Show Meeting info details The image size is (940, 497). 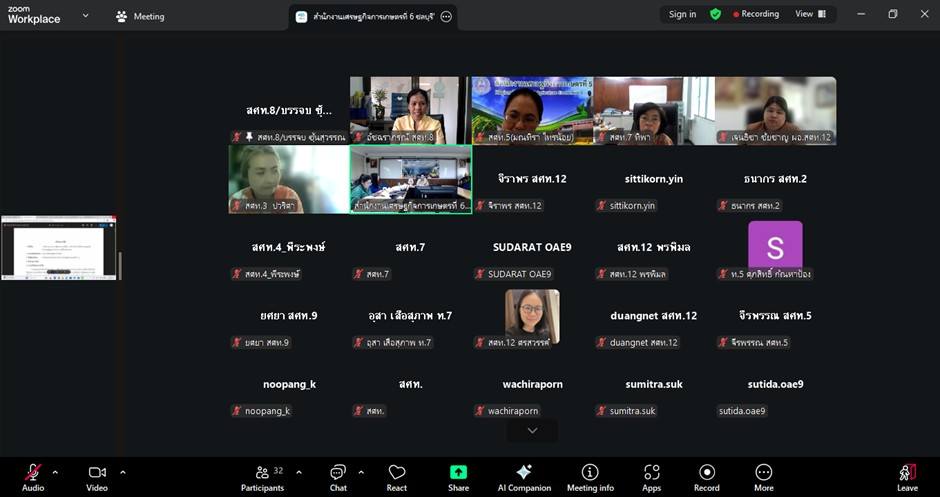(x=590, y=475)
